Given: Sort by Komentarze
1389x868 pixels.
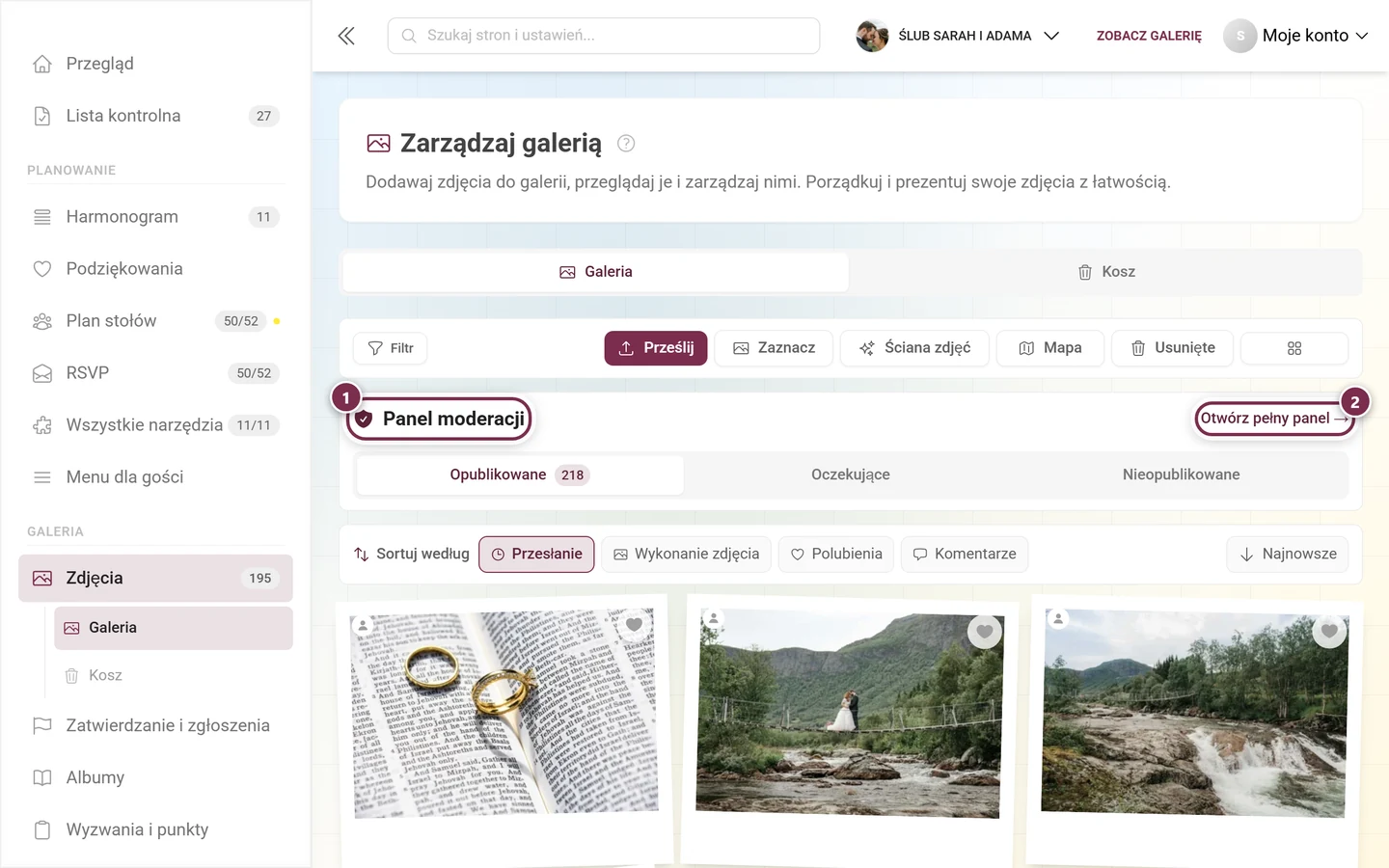Looking at the screenshot, I should pyautogui.click(x=965, y=555).
